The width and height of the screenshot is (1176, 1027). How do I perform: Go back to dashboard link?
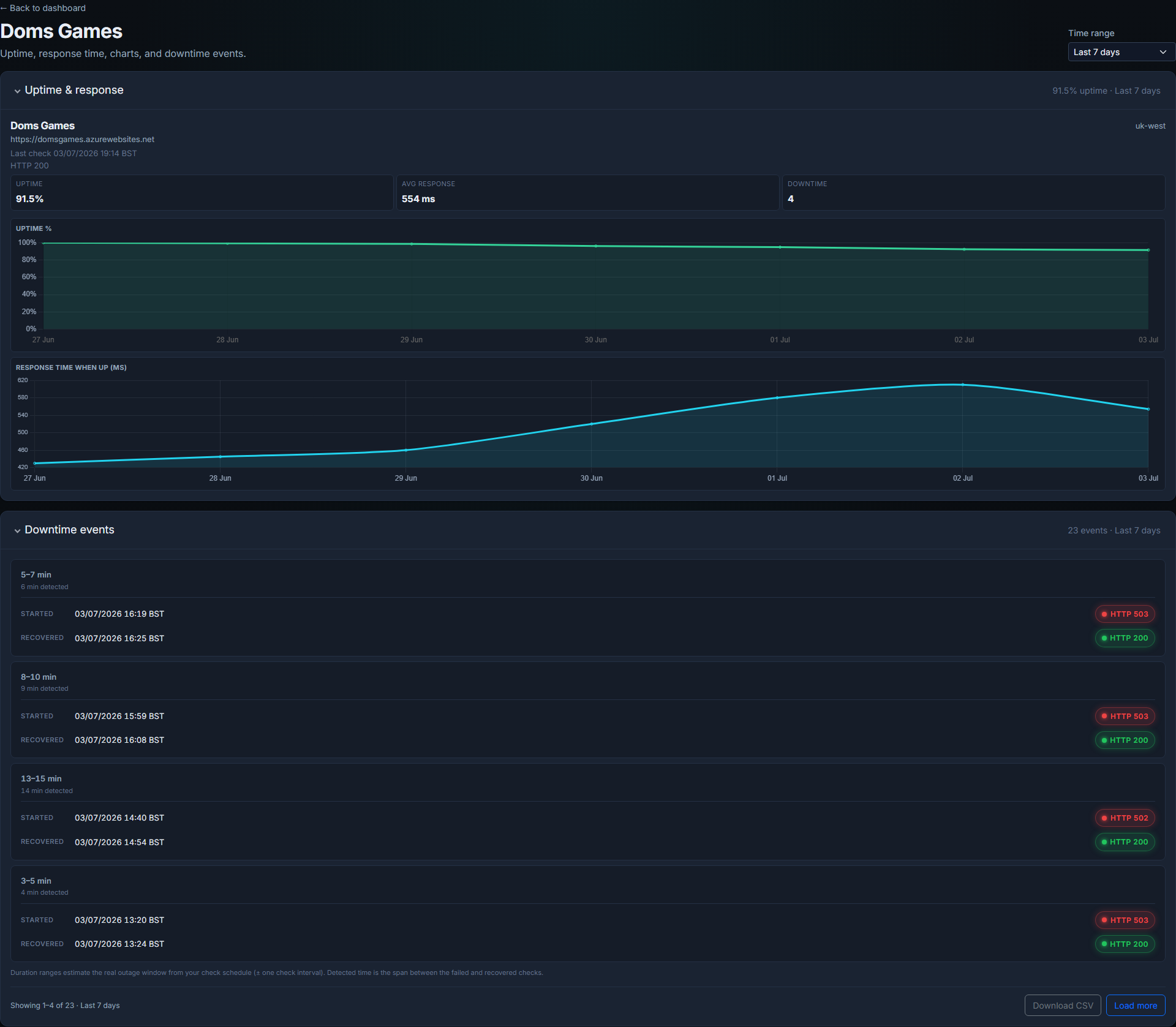click(43, 8)
